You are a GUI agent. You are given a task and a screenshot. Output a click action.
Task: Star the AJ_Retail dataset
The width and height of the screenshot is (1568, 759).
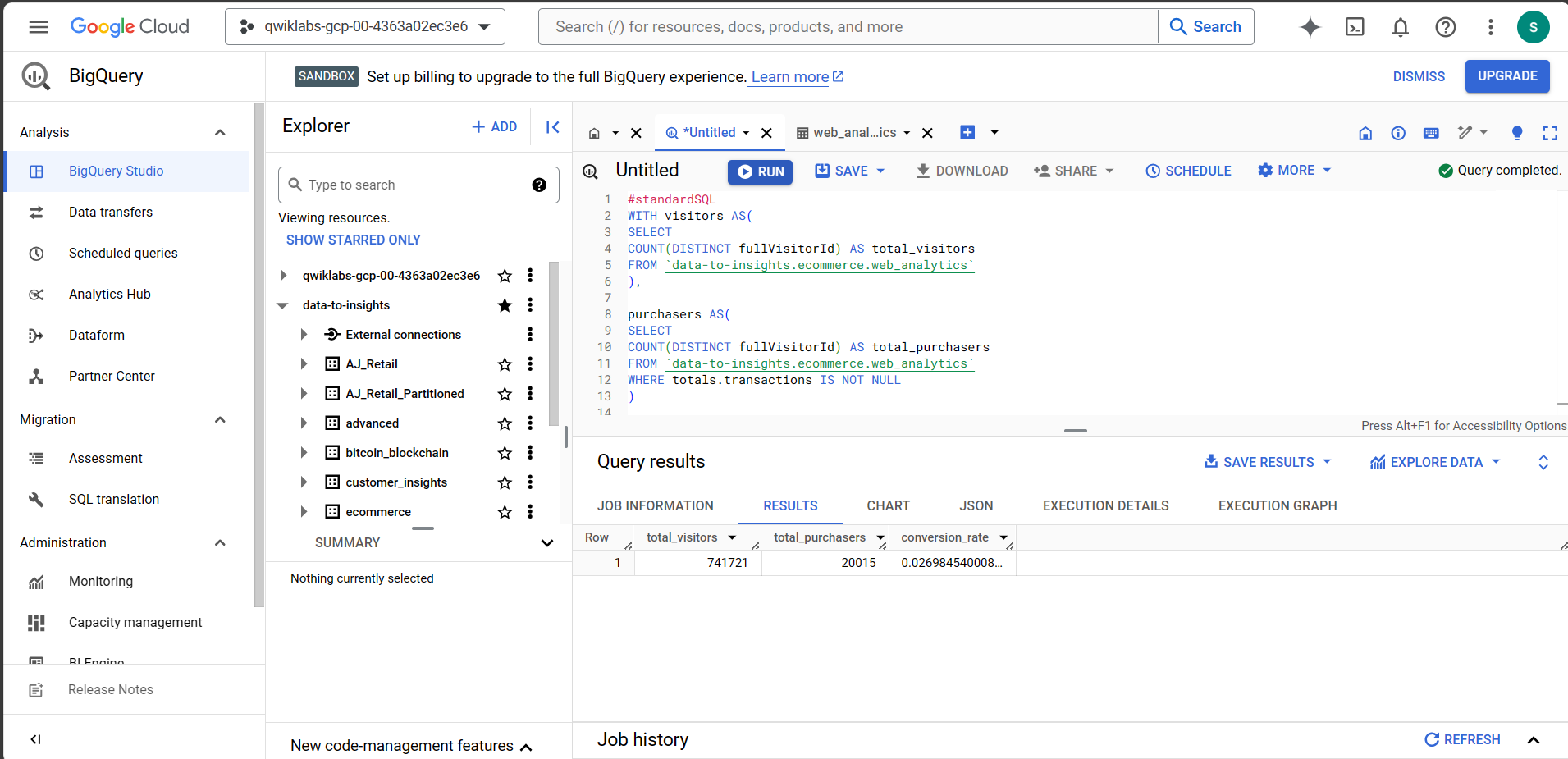[x=505, y=364]
